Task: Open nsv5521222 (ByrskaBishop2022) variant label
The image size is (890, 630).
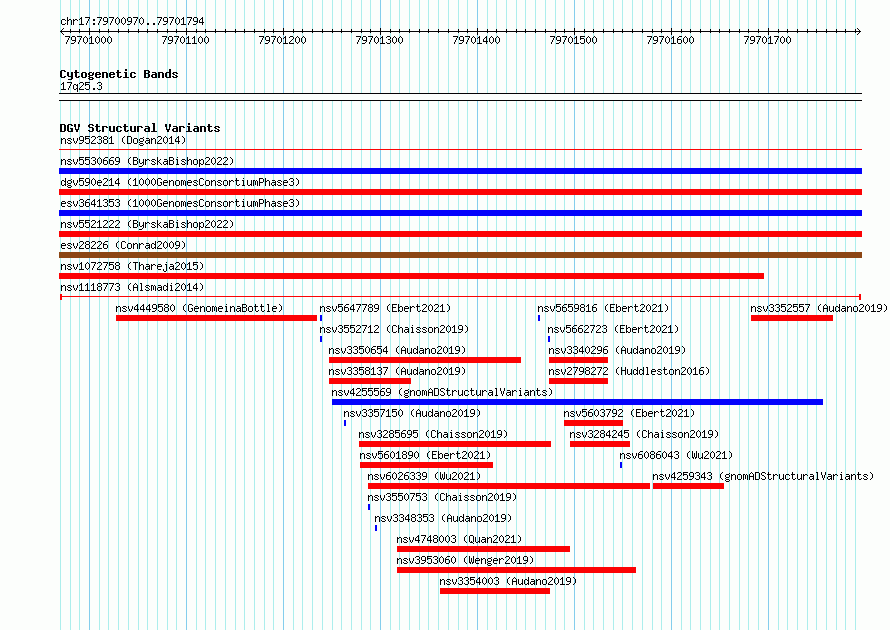Action: coord(147,224)
